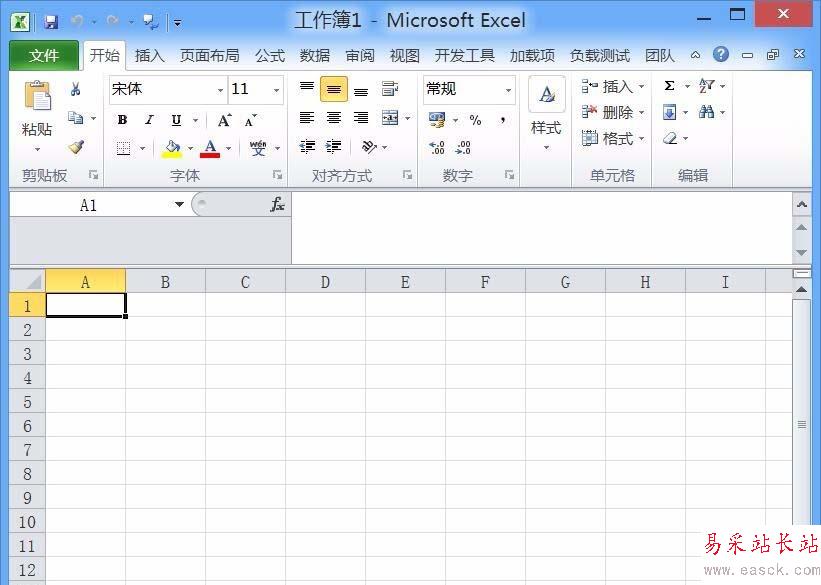Screen dimensions: 821x585
Task: Click the increase indent icon
Action: click(334, 147)
